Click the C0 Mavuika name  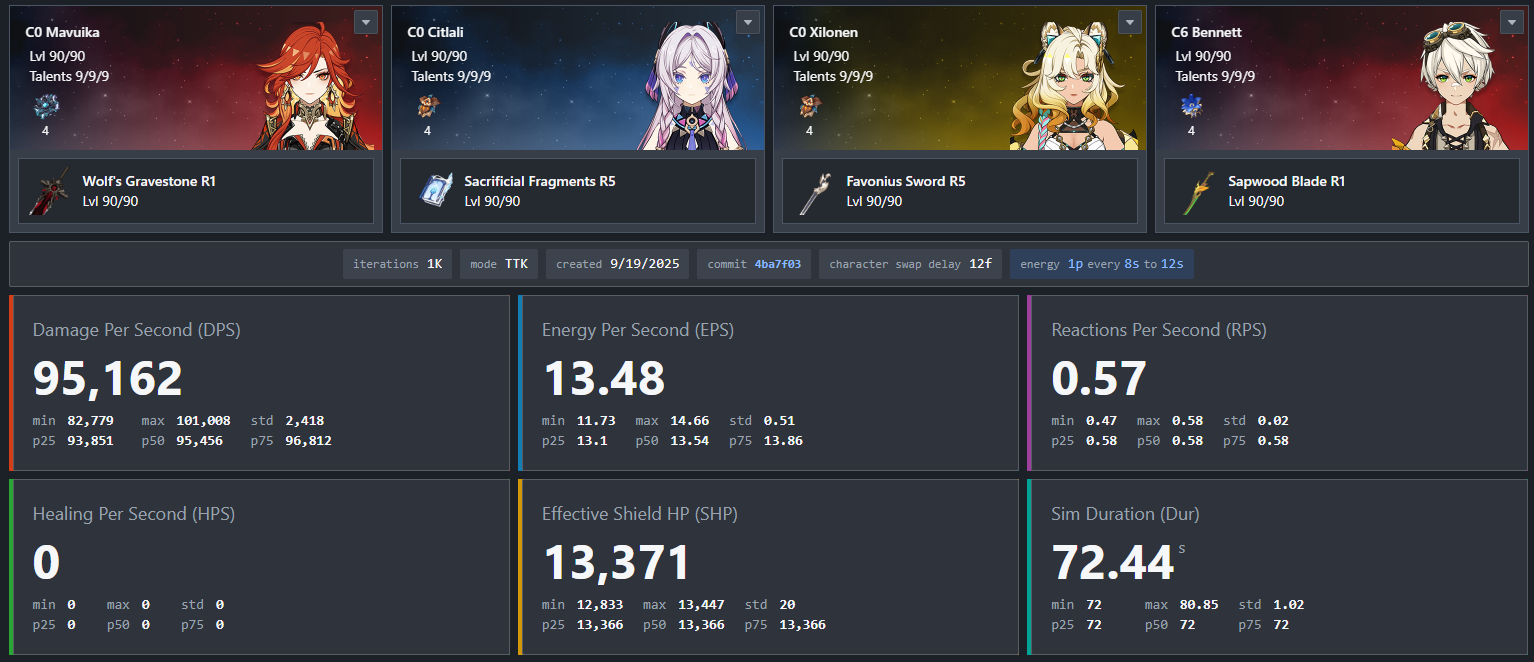tap(62, 32)
